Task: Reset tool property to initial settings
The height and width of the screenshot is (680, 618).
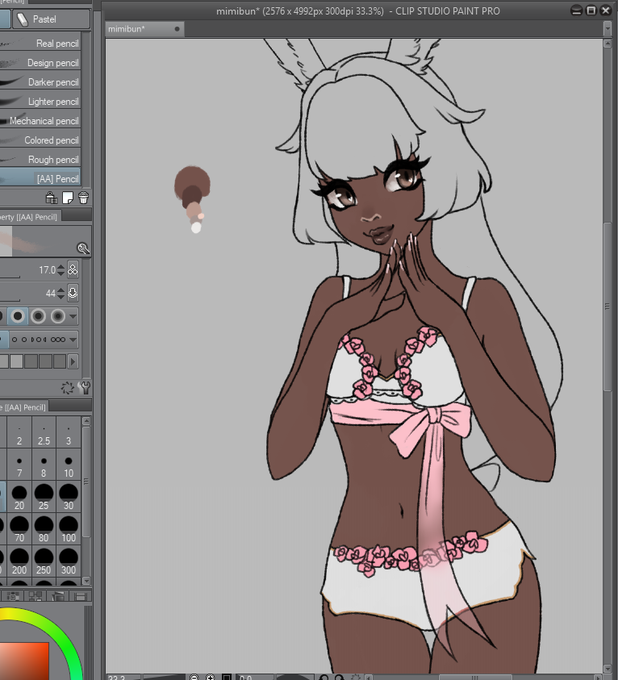Action: coord(67,387)
